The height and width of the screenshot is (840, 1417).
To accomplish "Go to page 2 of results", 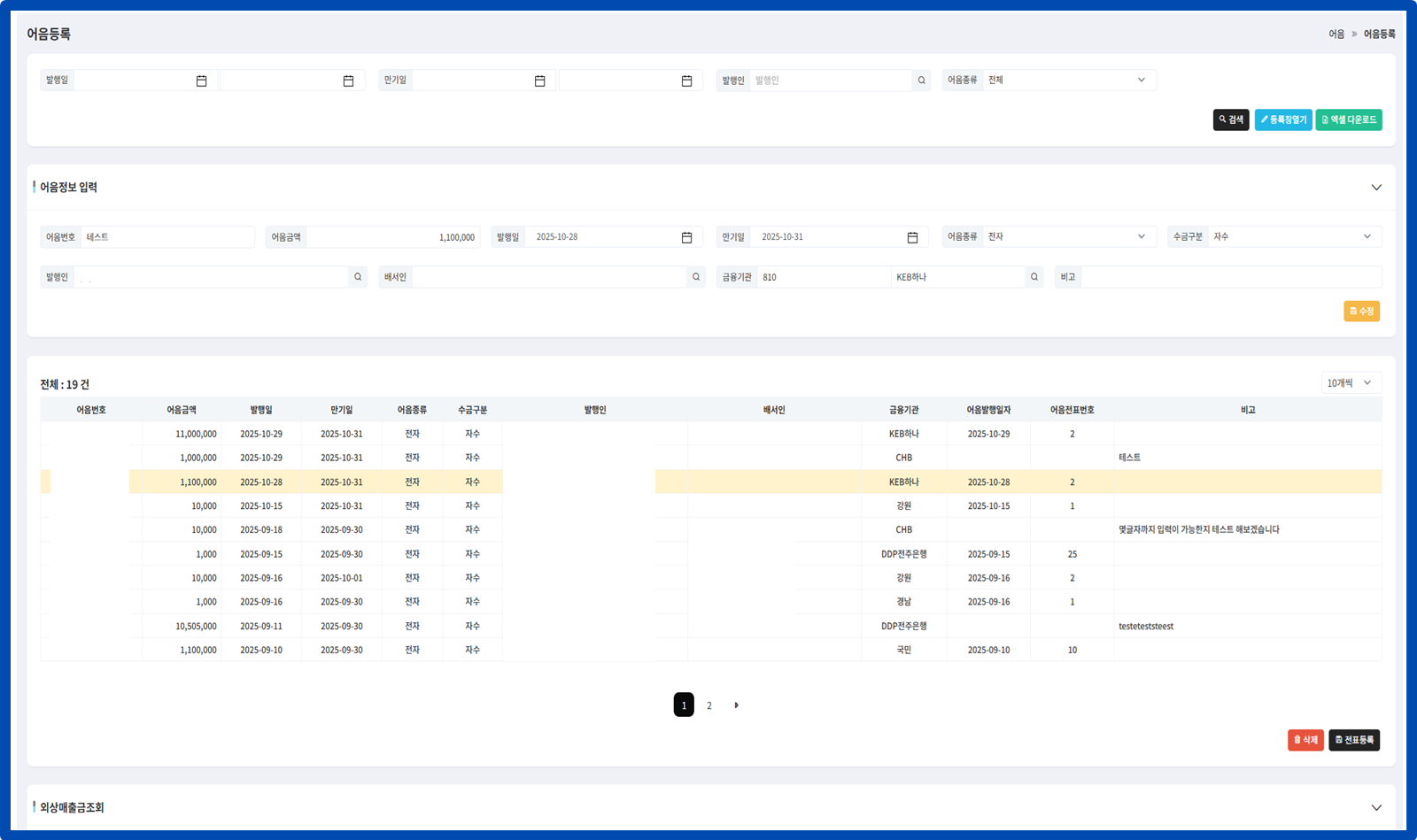I will tap(709, 705).
